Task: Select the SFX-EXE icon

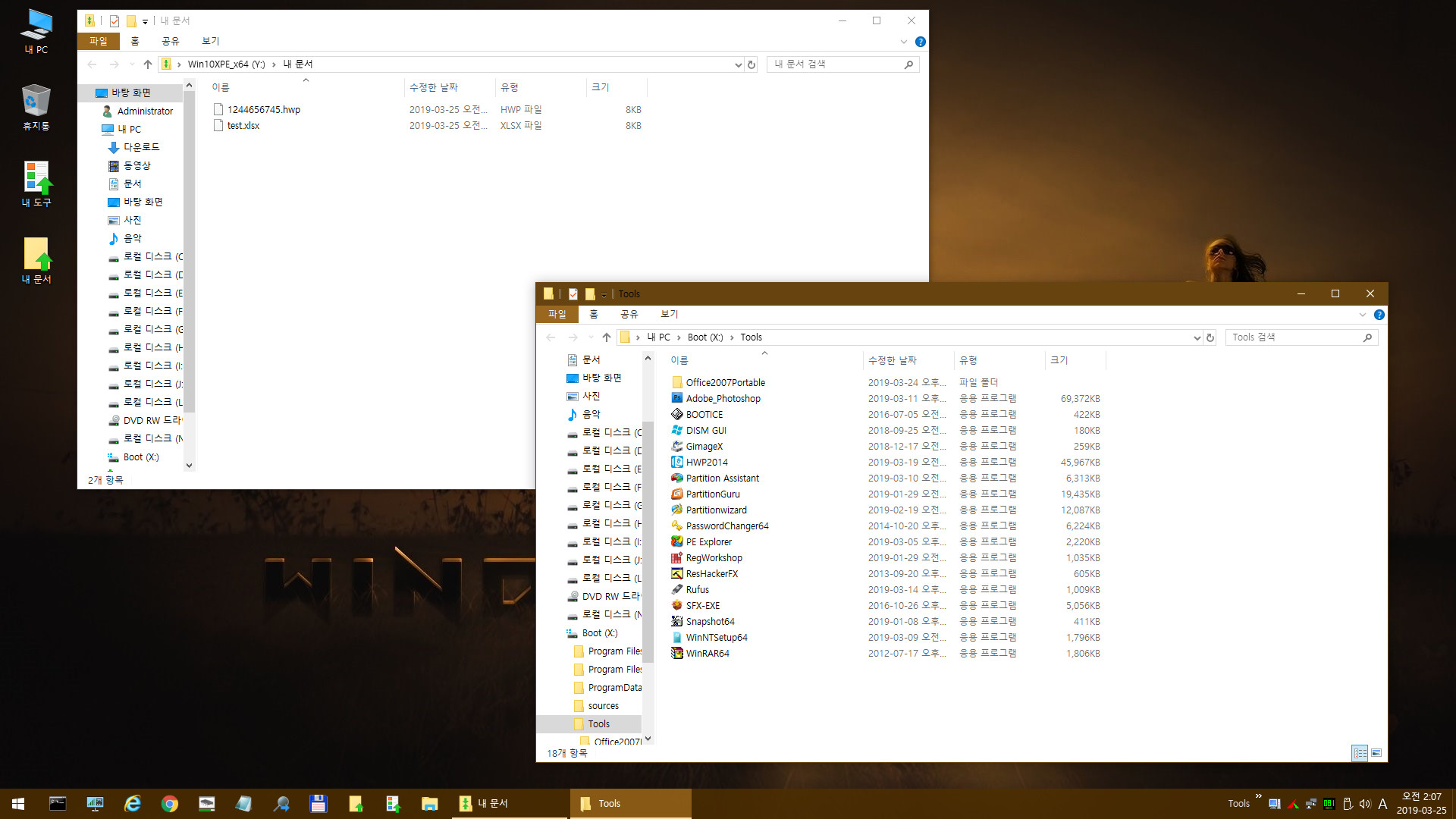Action: tap(677, 605)
